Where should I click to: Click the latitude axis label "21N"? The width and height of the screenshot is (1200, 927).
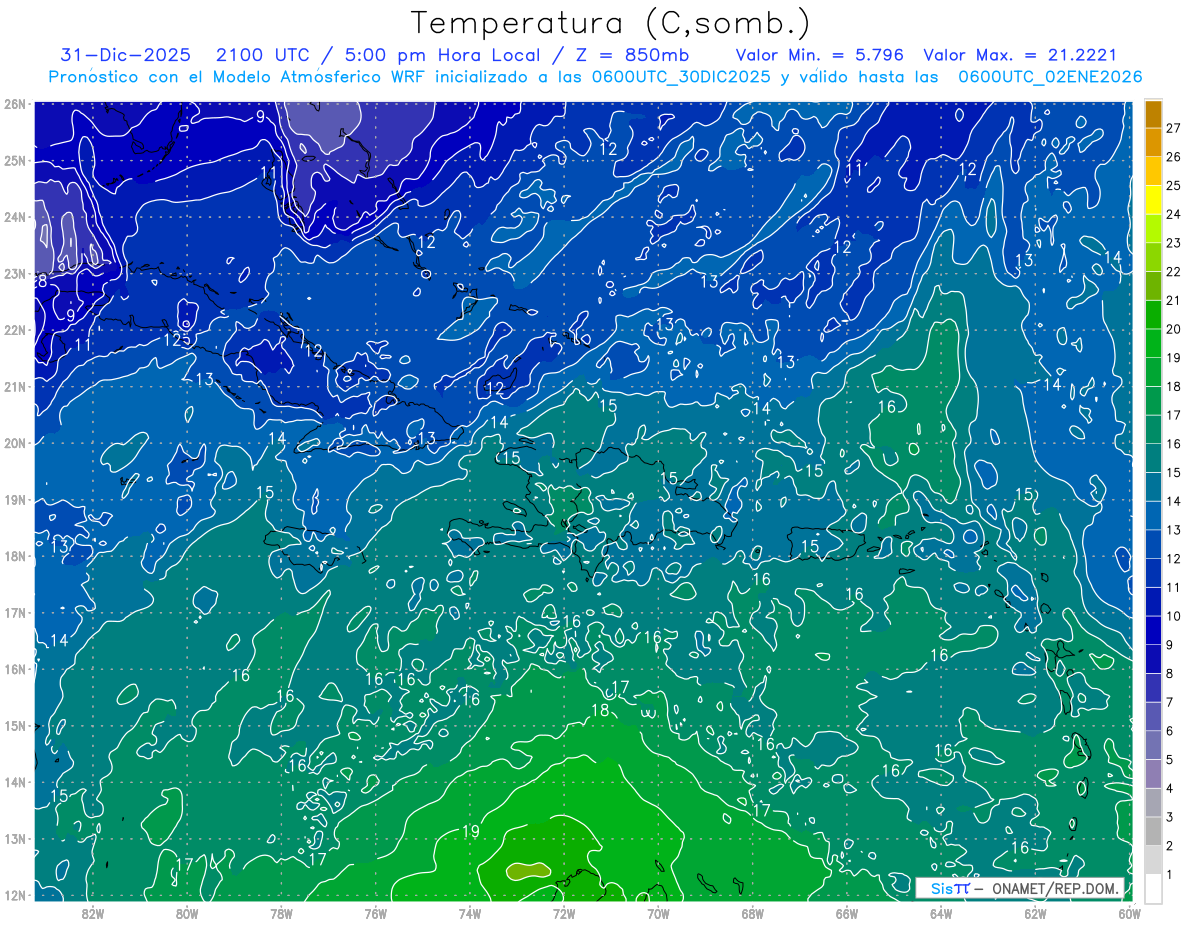[14, 387]
